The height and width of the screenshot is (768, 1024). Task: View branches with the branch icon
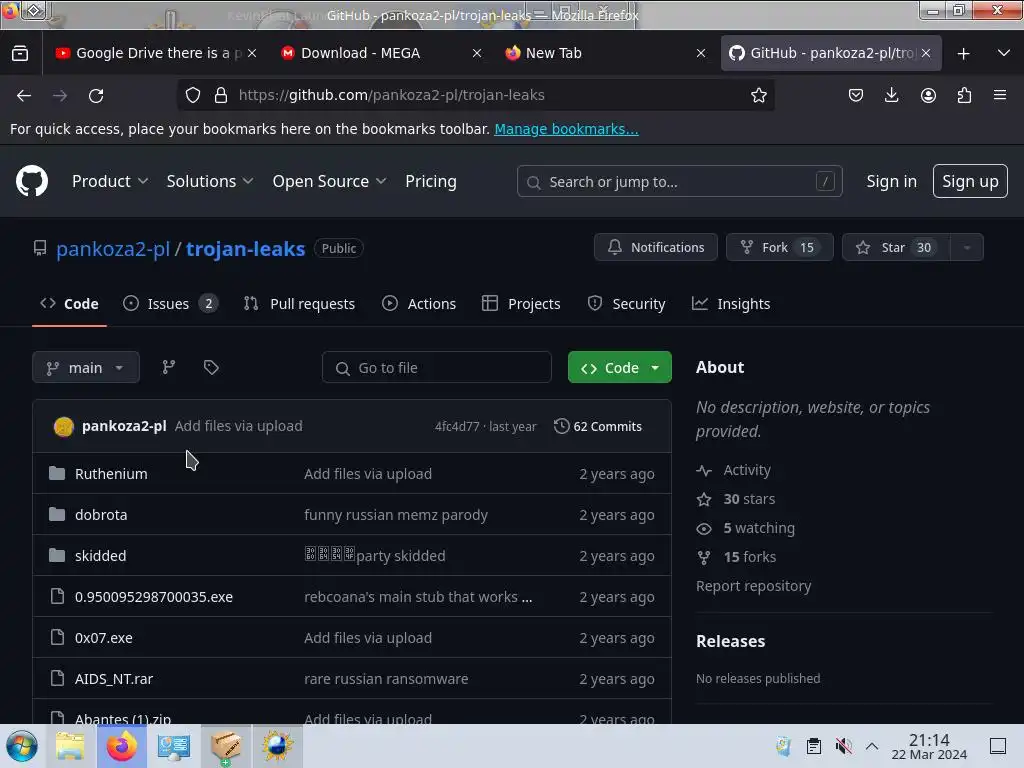(168, 367)
